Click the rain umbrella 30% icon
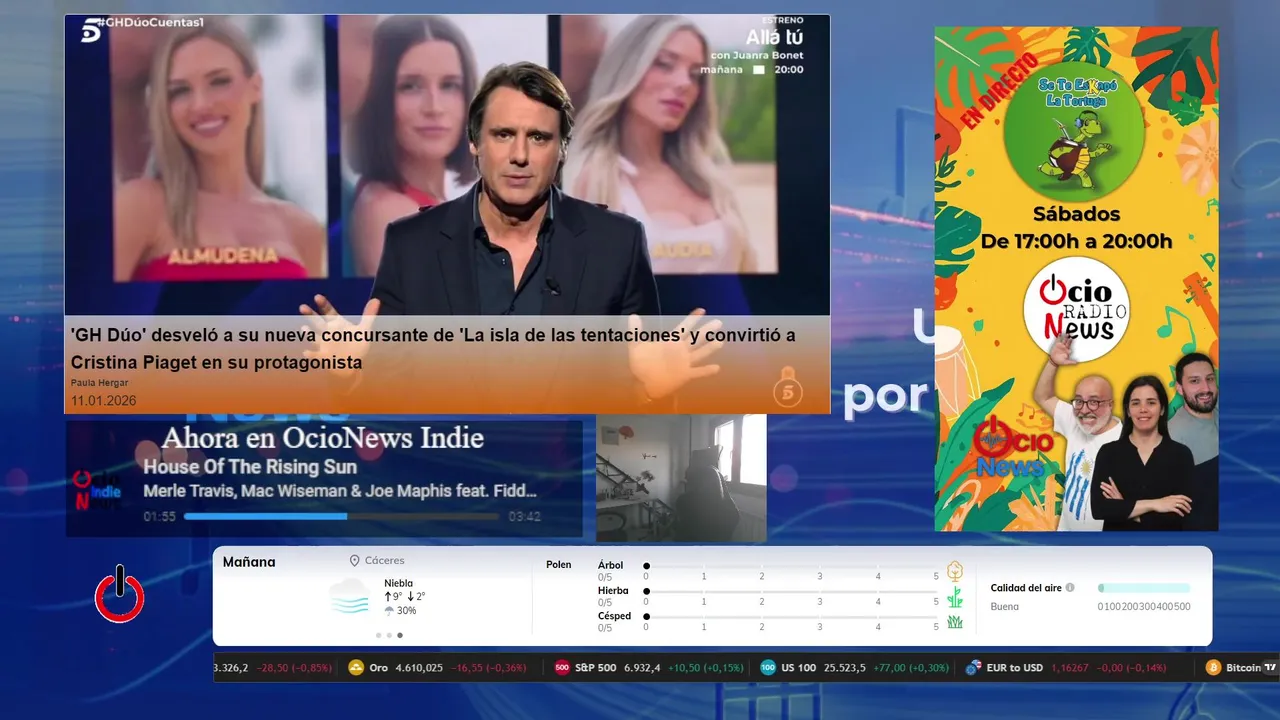 point(390,611)
